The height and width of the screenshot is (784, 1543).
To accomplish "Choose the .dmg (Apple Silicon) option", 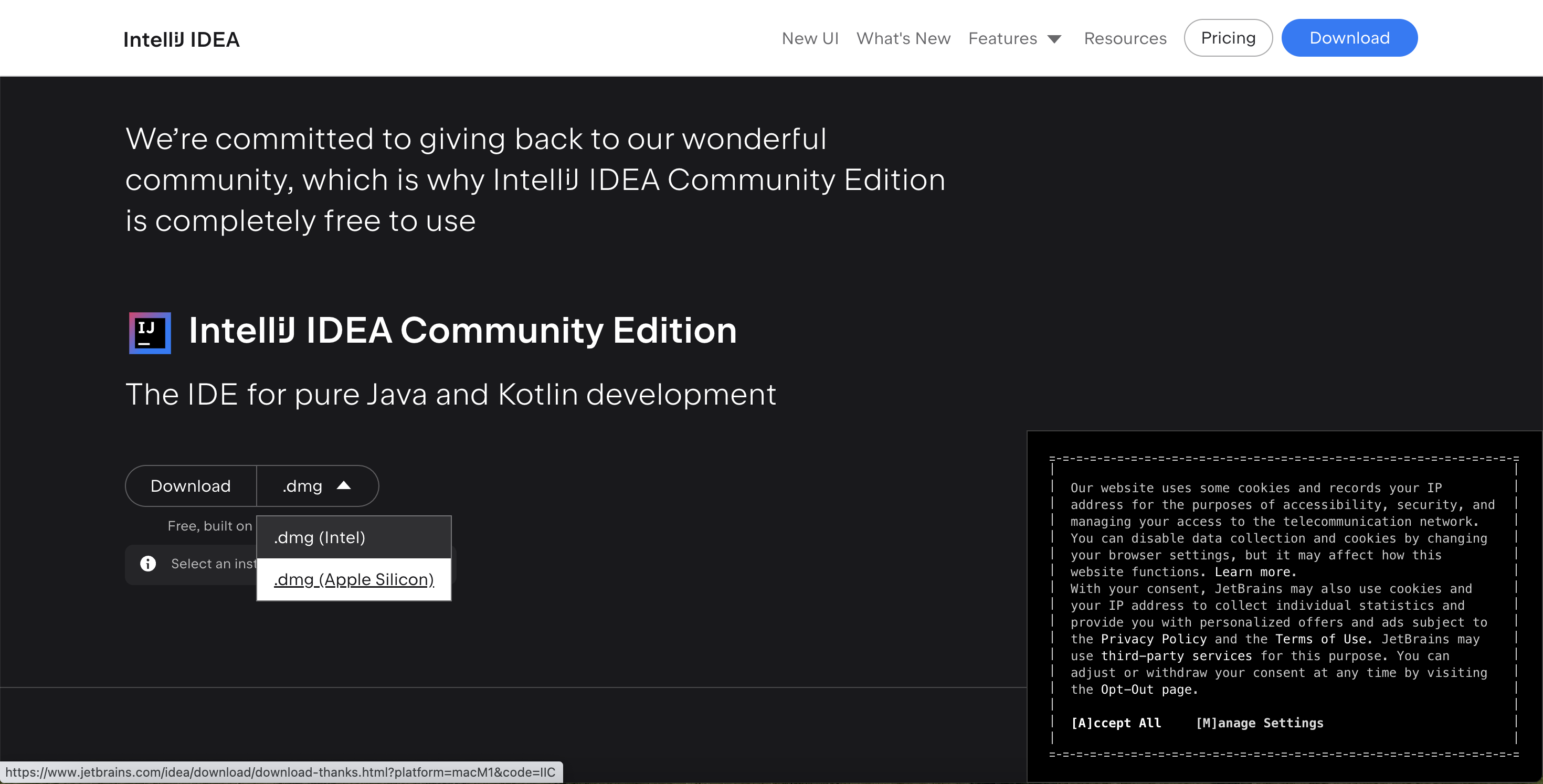I will (x=353, y=579).
